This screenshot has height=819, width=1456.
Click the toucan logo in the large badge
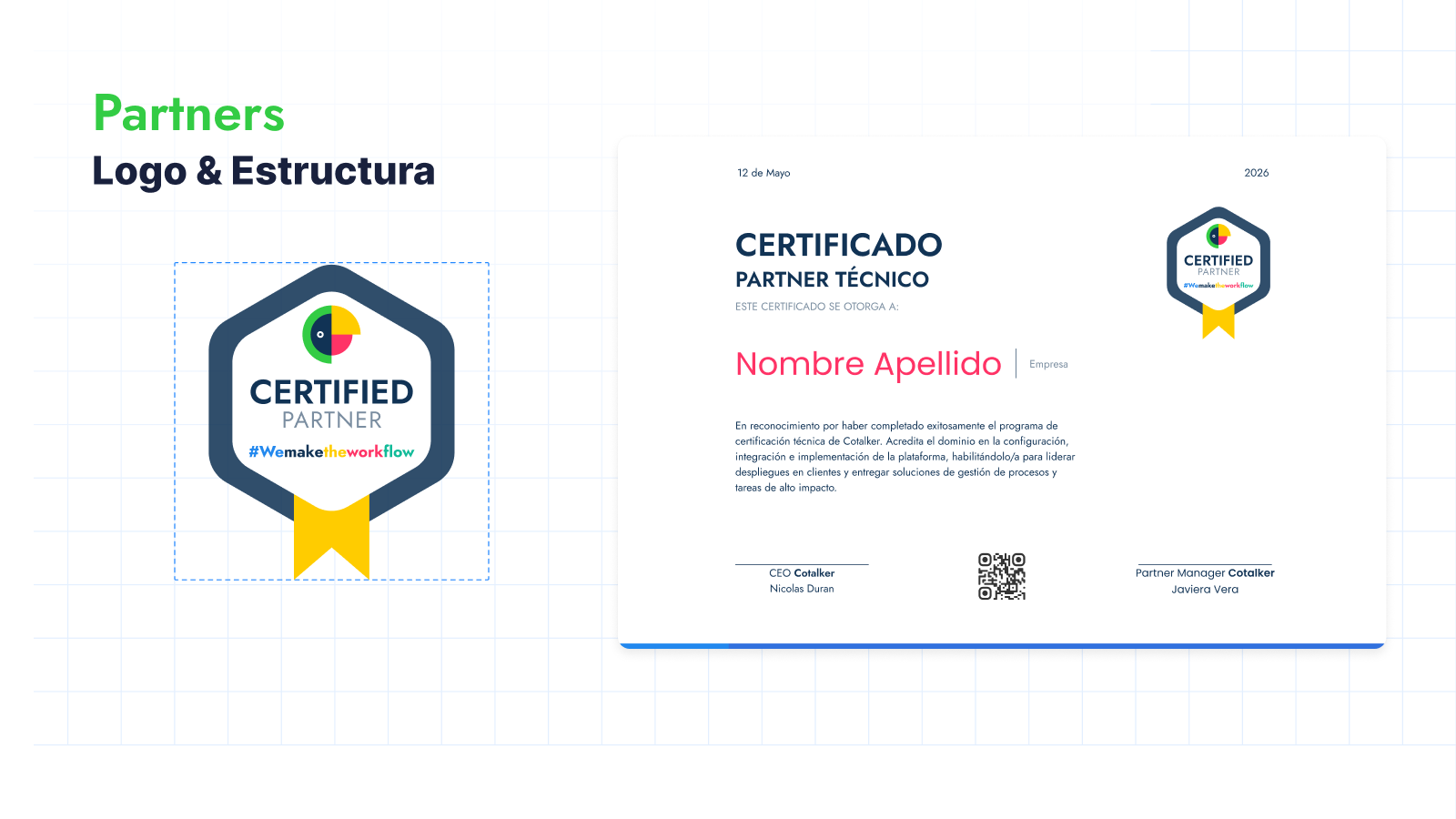tap(331, 335)
